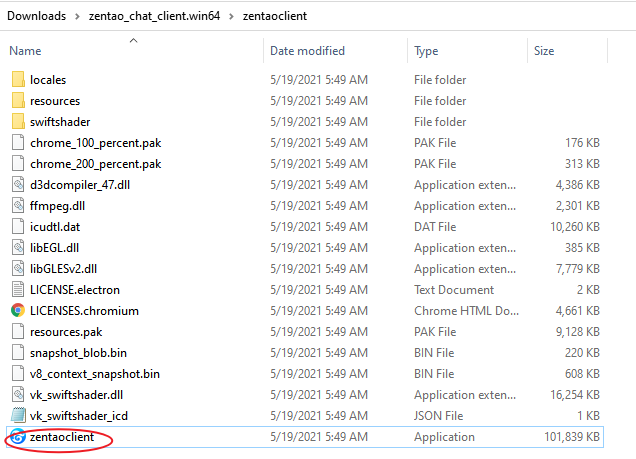Sort files by Size column header
Screen dimensions: 636x459
click(544, 51)
